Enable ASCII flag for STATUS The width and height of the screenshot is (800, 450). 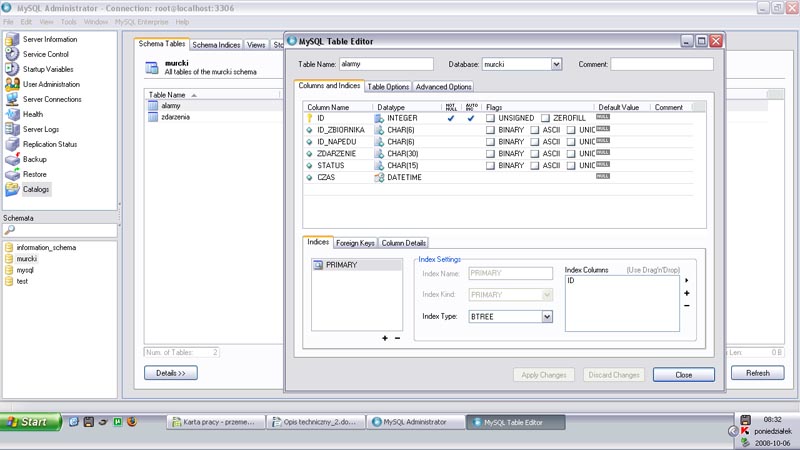tap(535, 166)
